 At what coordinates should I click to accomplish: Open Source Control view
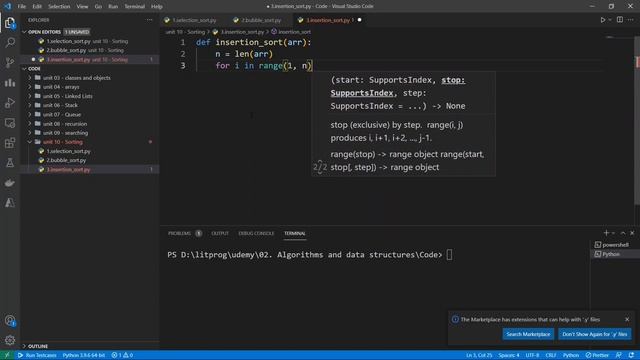(10, 62)
